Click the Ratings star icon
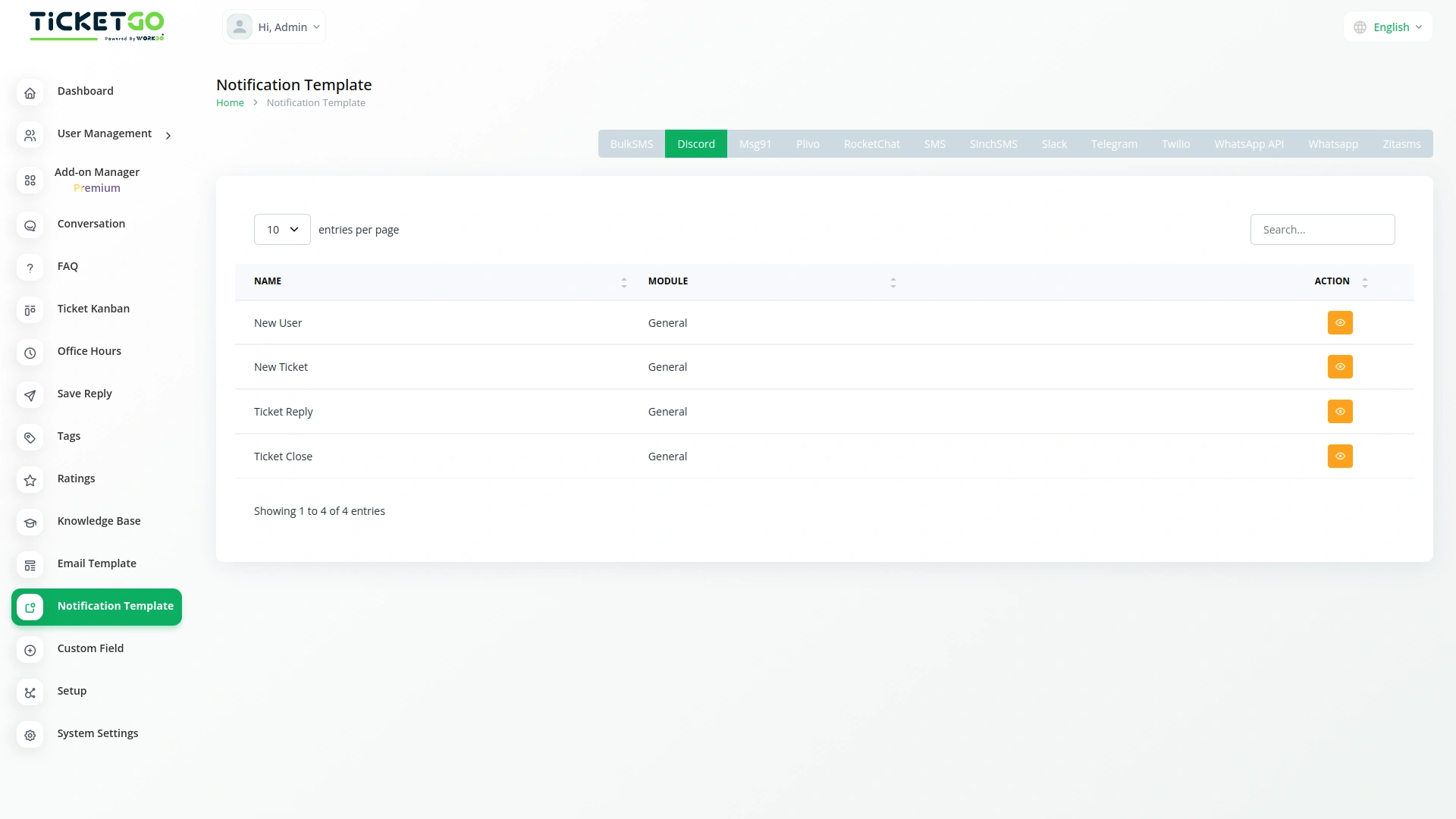The image size is (1456, 819). click(30, 480)
